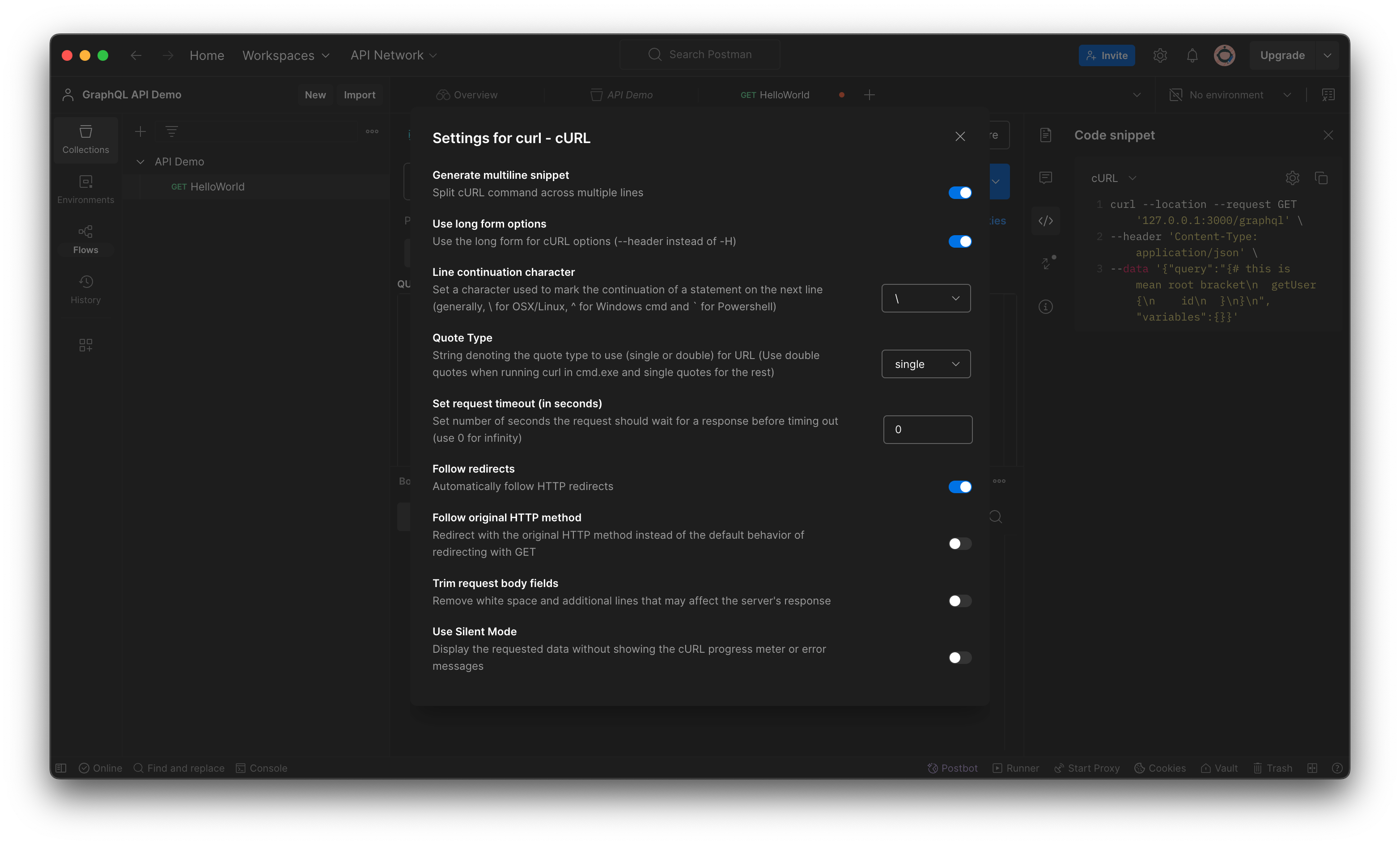1400x845 pixels.
Task: Open the line continuation character dropdown
Action: pyautogui.click(x=925, y=298)
